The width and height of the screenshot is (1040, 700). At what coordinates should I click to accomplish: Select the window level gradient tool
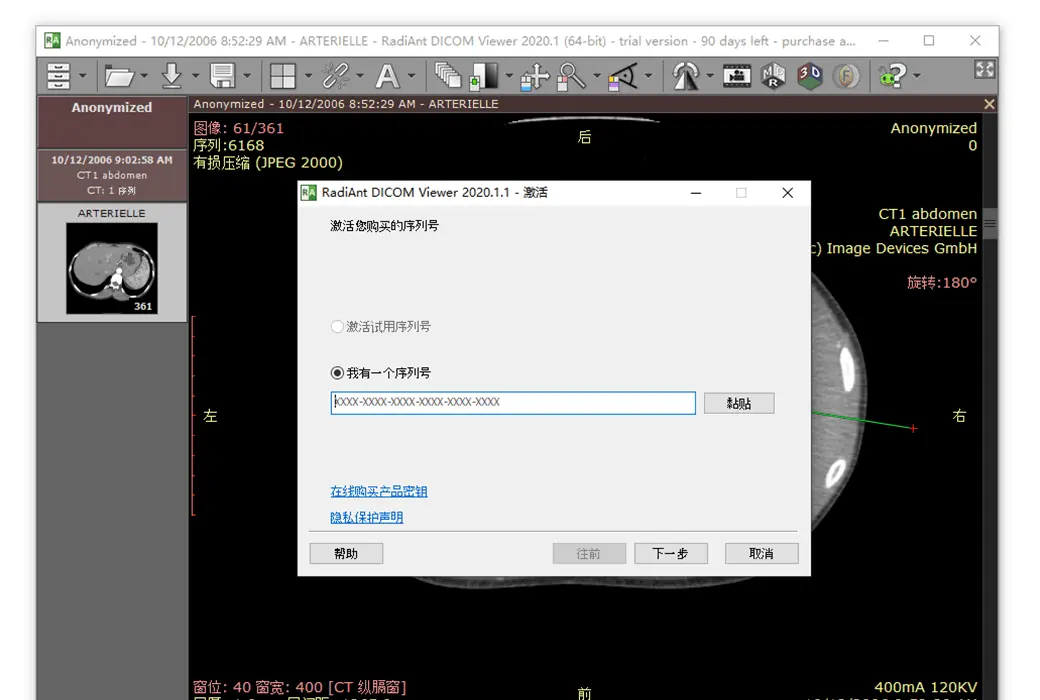point(484,76)
